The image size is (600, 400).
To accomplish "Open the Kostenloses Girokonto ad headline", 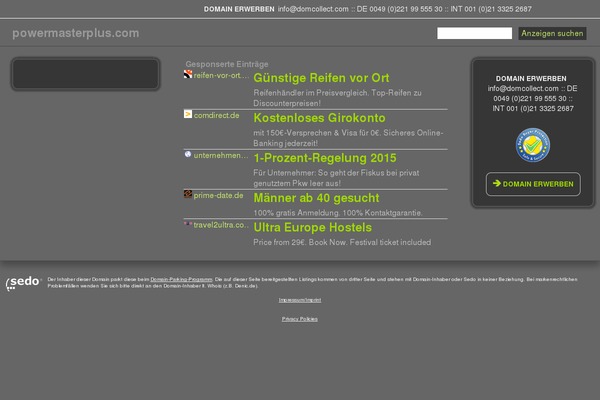I will 319,118.
